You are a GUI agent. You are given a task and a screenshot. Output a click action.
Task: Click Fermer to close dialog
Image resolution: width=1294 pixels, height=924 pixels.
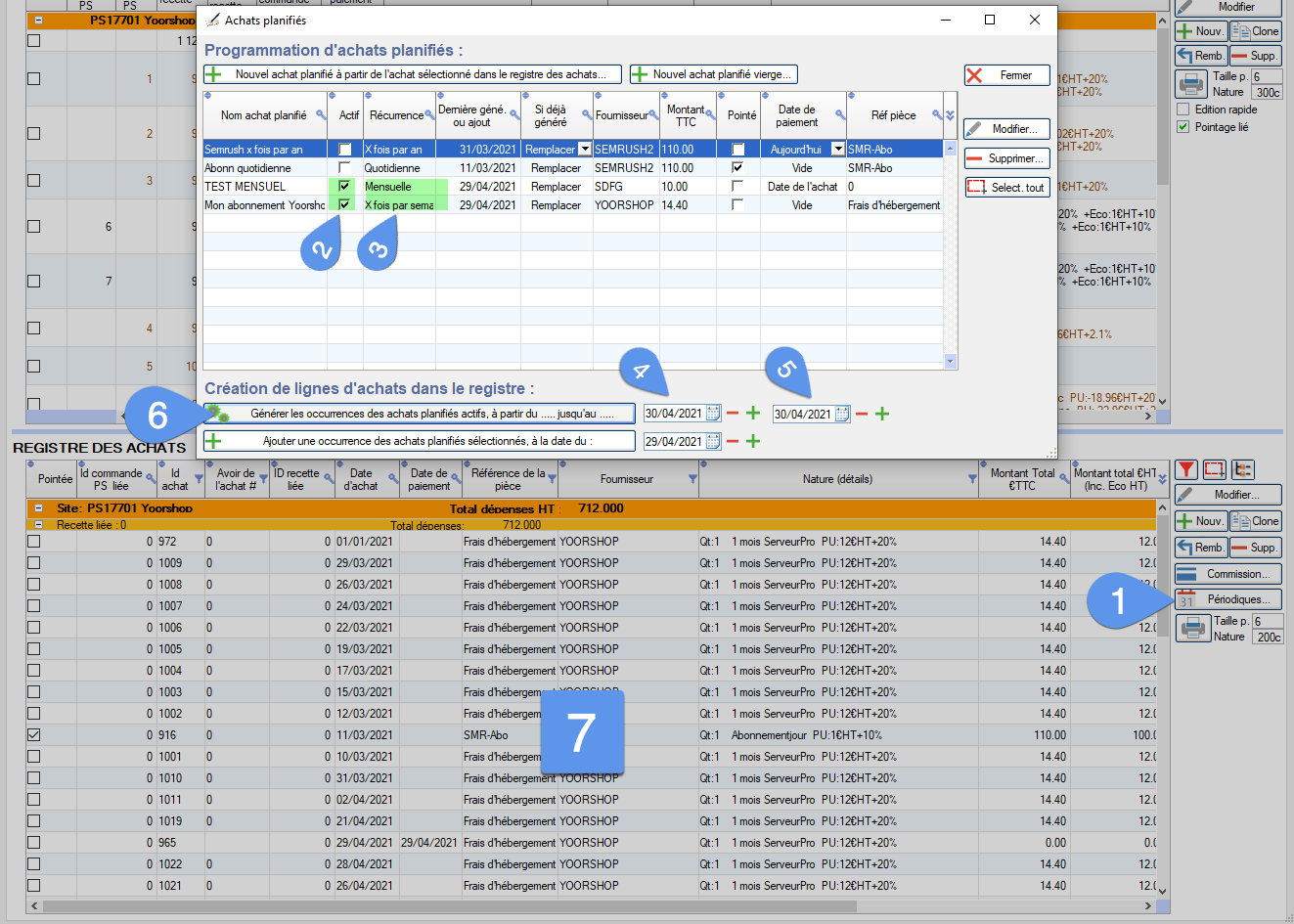pos(1007,75)
